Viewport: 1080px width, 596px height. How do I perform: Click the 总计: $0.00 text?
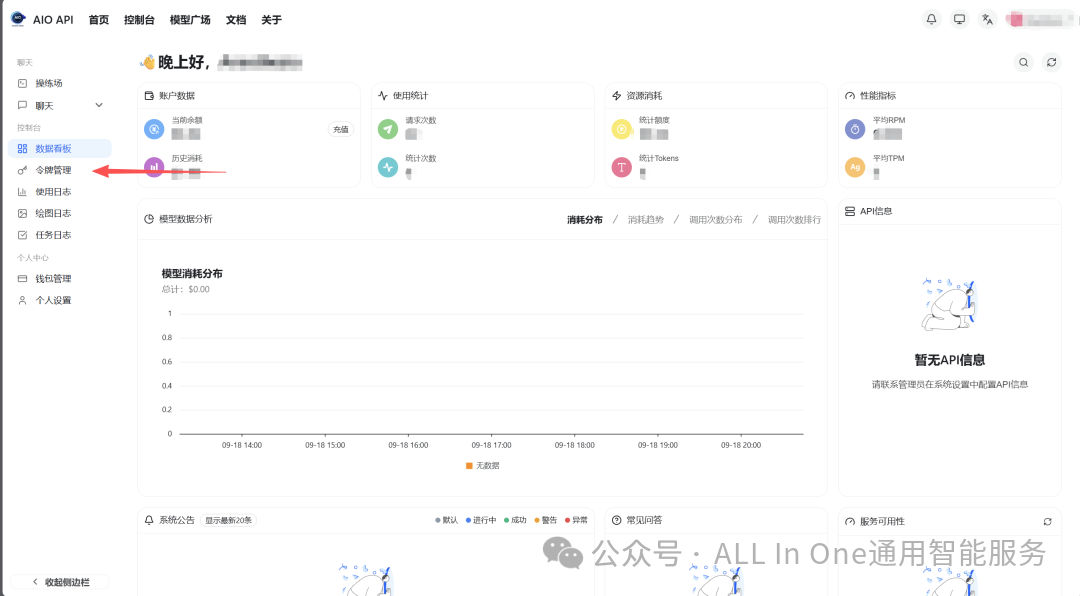point(186,289)
